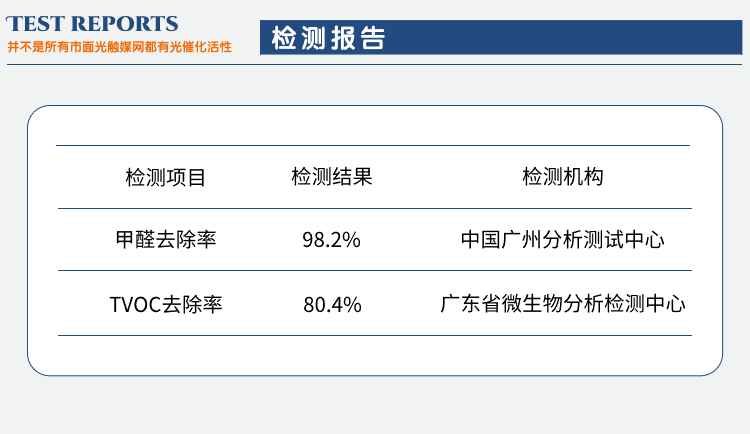Click the 检测报告 banner title

(328, 38)
